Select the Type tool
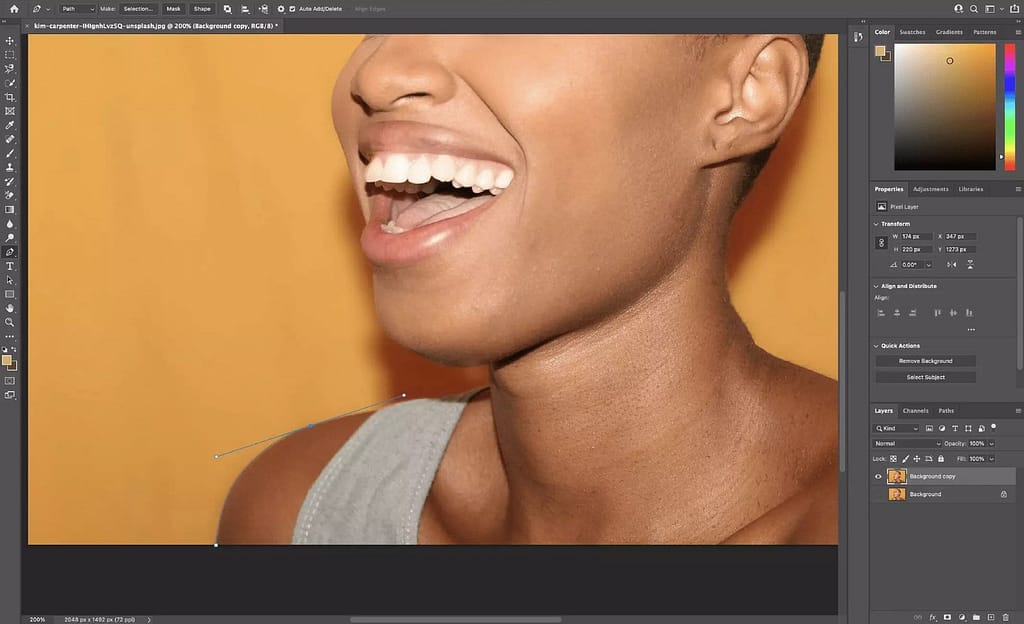 [x=10, y=266]
